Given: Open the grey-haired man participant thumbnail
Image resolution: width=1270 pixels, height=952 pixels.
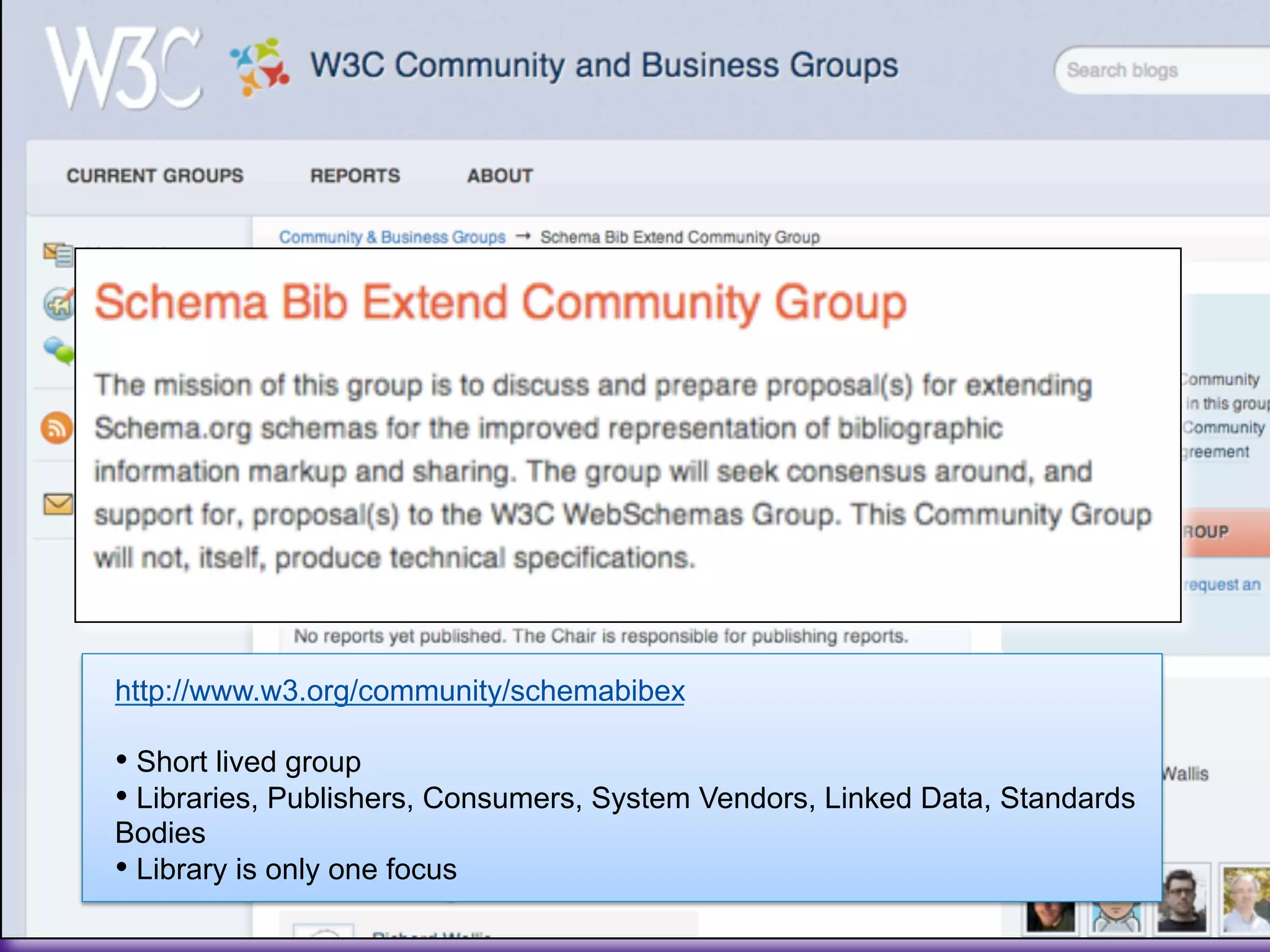Looking at the screenshot, I should click(x=1245, y=900).
